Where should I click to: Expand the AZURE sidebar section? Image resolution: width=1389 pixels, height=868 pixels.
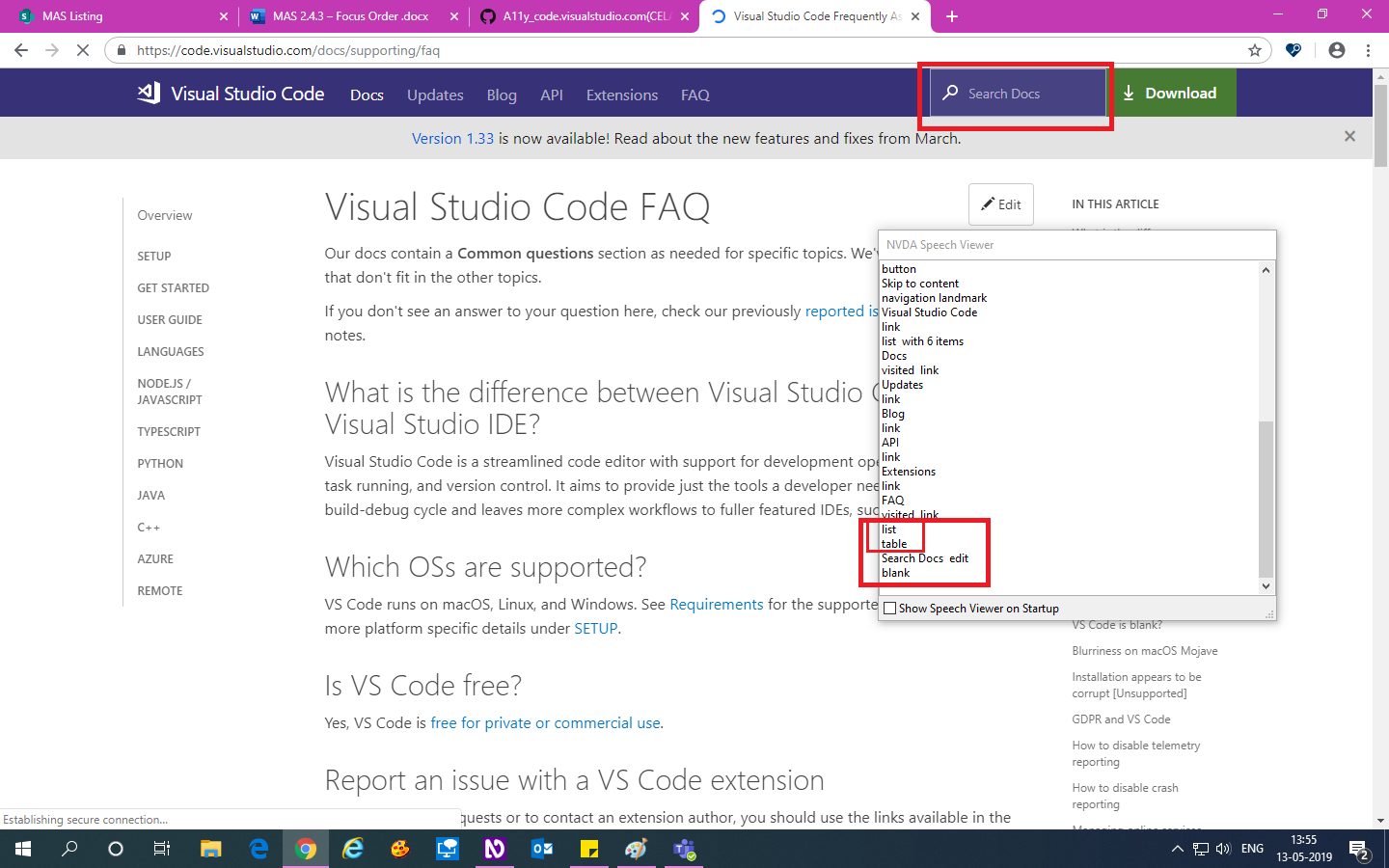pyautogui.click(x=155, y=558)
